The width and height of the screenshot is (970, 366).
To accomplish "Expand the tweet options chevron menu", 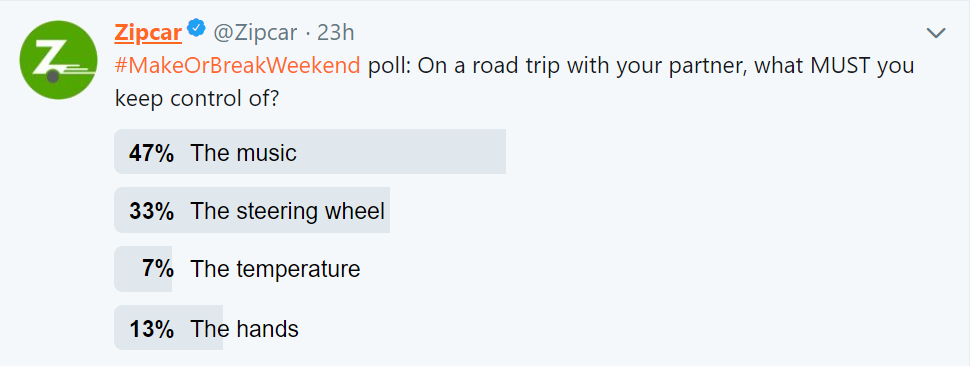I will click(x=936, y=33).
